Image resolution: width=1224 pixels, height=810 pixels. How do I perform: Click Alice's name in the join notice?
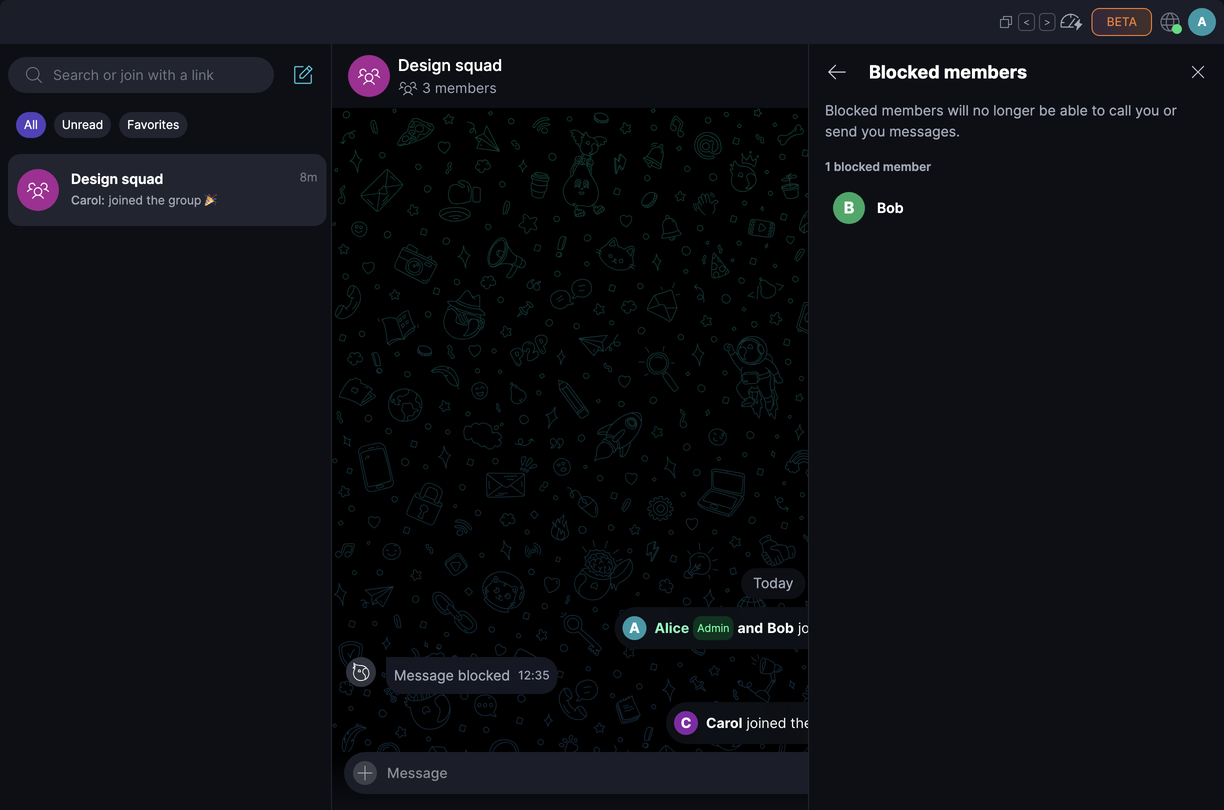(x=672, y=628)
